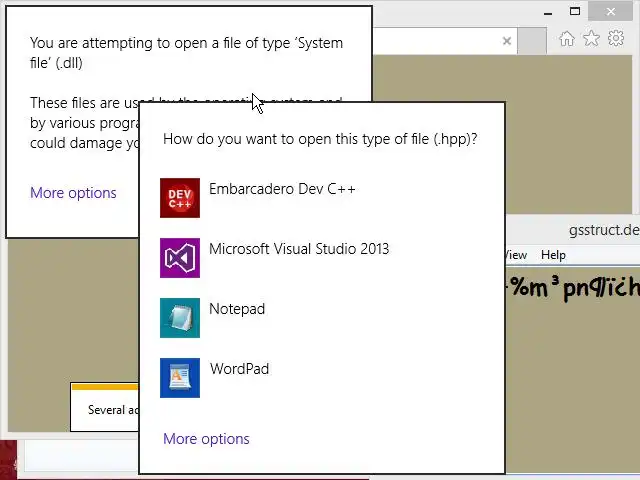Image resolution: width=640 pixels, height=480 pixels.
Task: Open the new tab button in browser
Action: [532, 41]
